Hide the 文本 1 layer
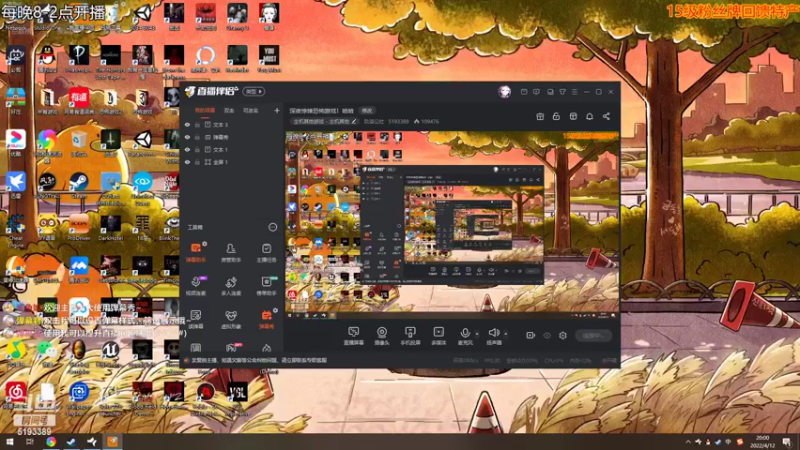This screenshot has width=800, height=450. [x=187, y=149]
